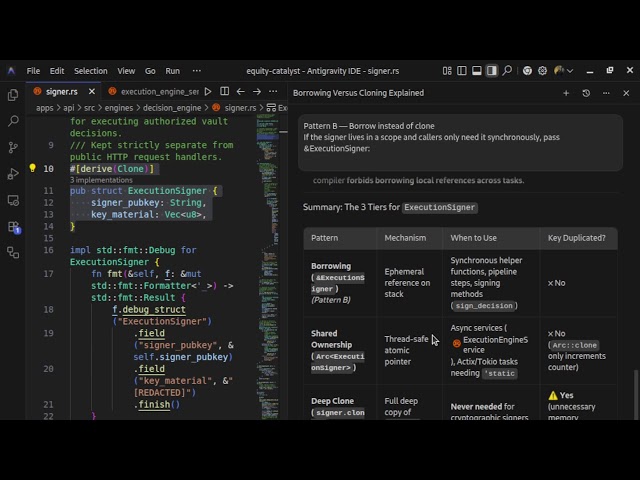Split the editor with the split icon

click(224, 91)
